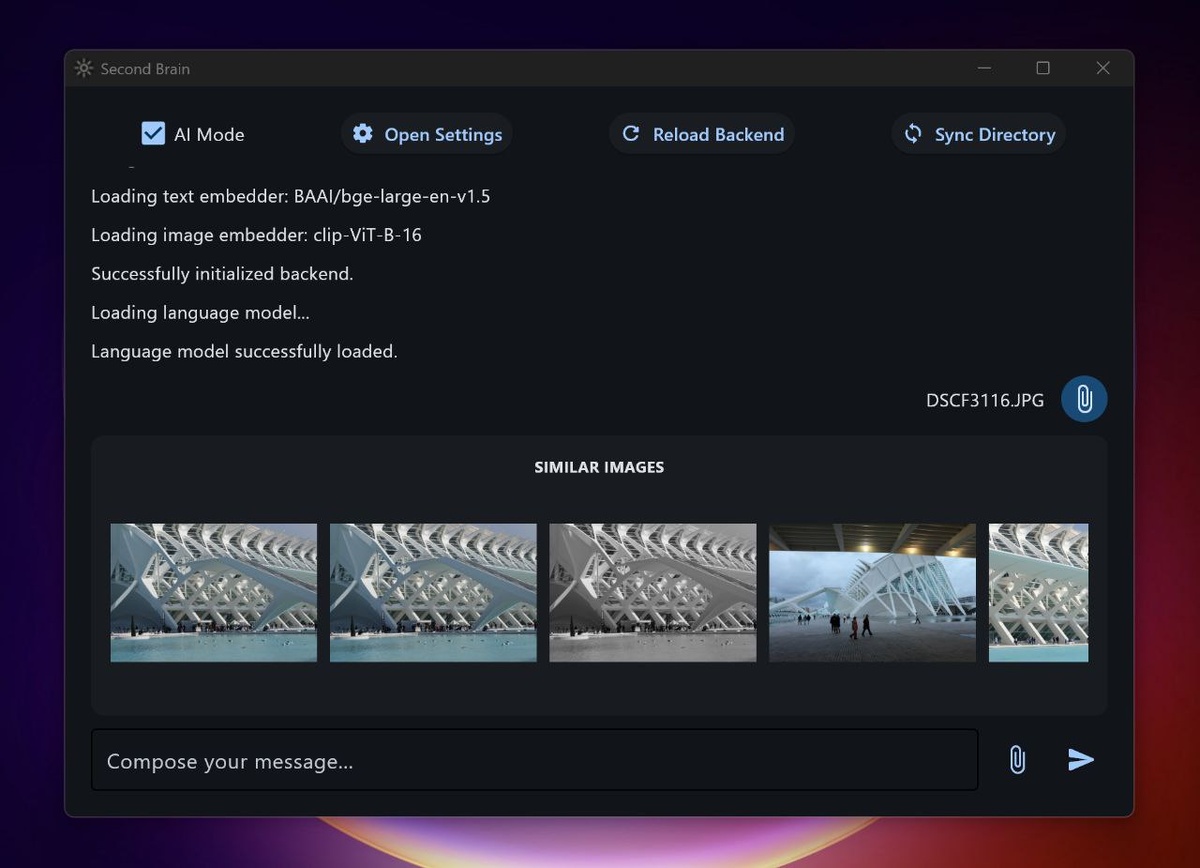
Task: Open the second similar image thumbnail
Action: (x=433, y=593)
